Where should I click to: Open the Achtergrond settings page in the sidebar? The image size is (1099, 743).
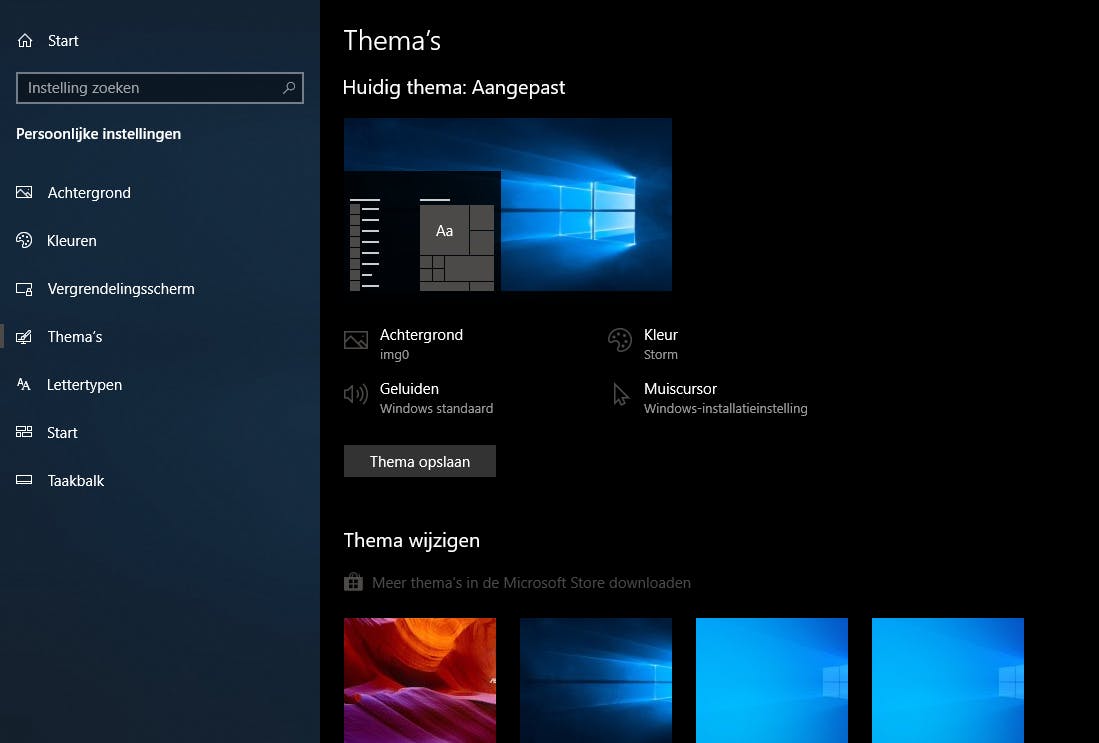click(x=160, y=192)
